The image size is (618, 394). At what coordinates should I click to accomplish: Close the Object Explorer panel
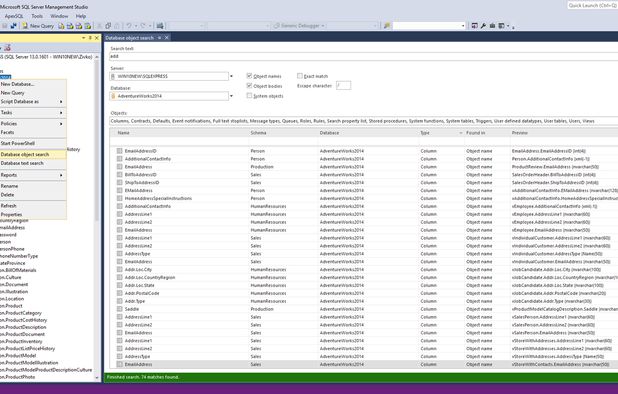point(97,38)
